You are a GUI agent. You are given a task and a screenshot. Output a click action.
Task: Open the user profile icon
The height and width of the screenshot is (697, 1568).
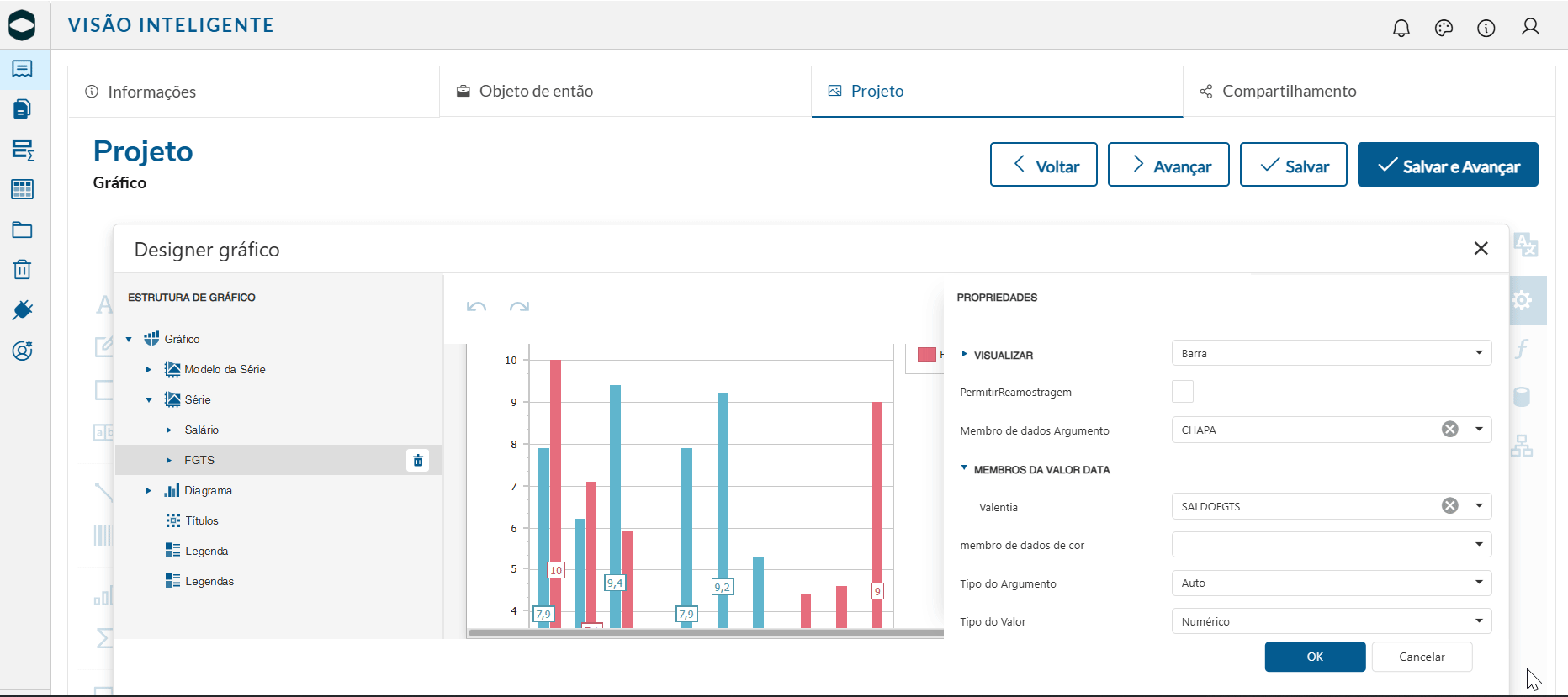click(x=1530, y=27)
